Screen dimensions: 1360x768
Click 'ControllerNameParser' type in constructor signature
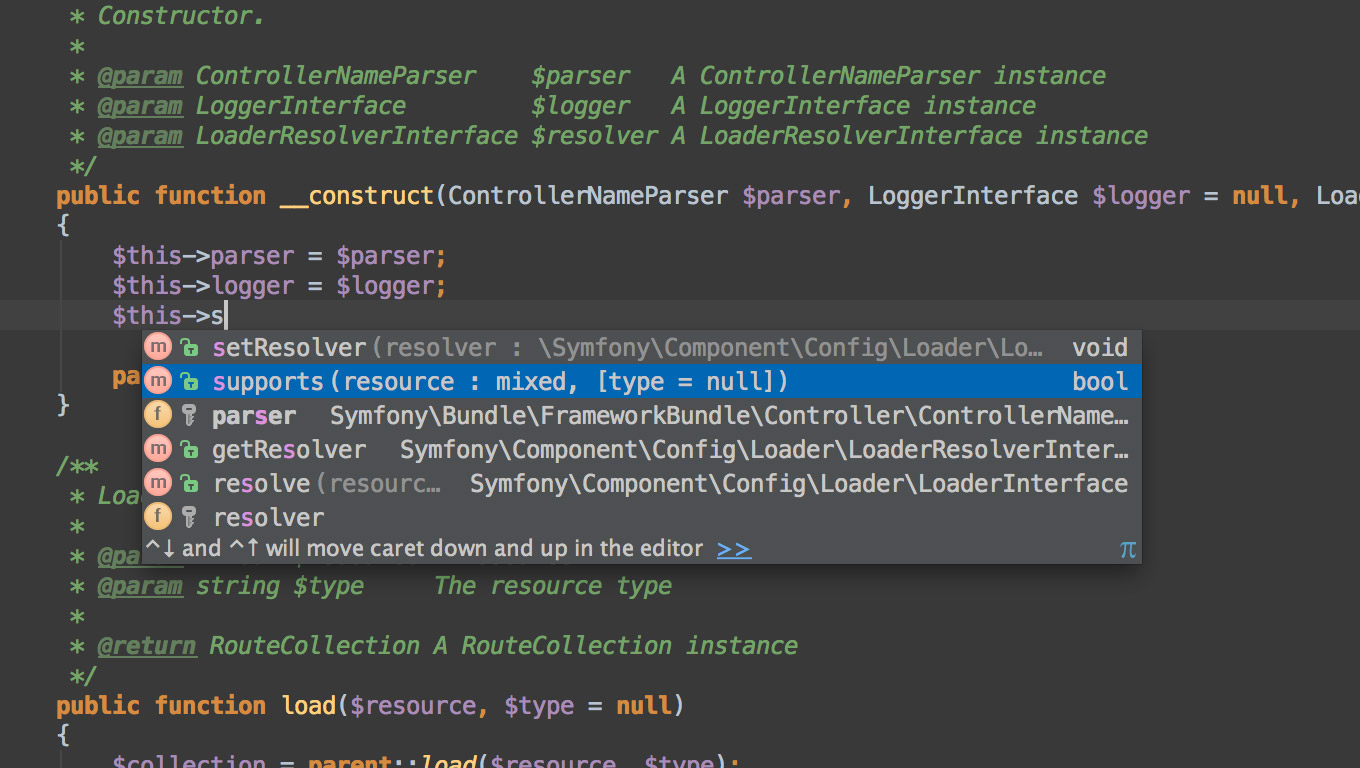588,196
